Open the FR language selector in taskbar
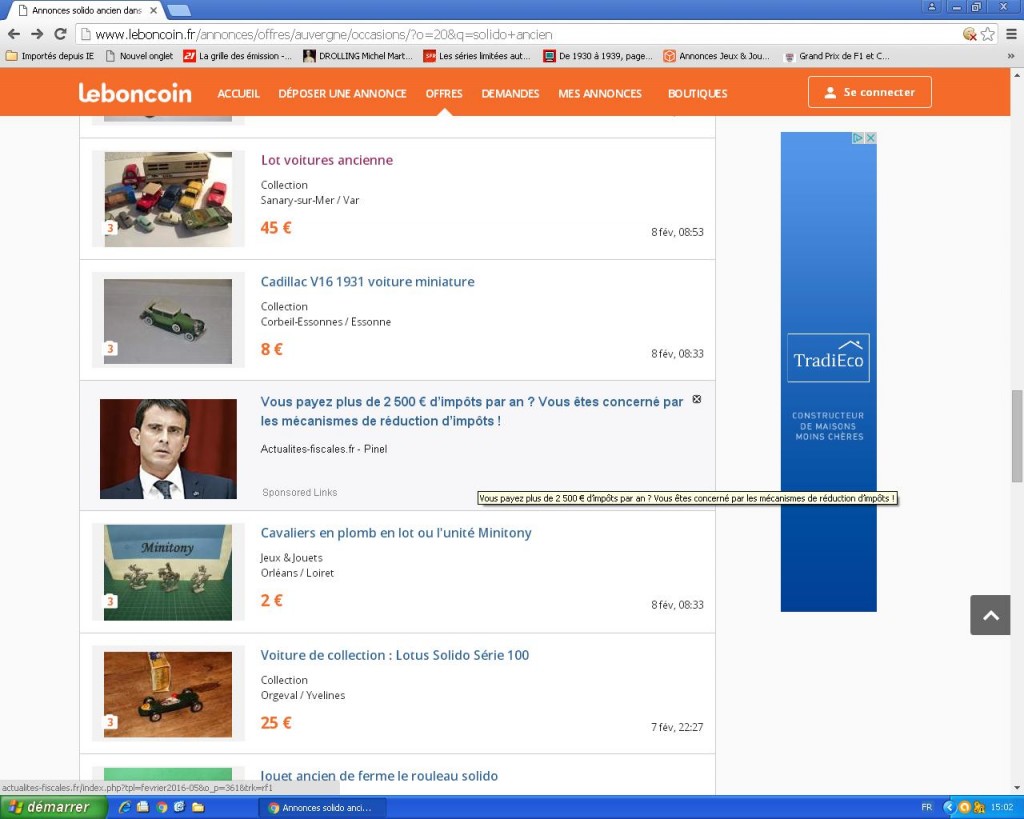The image size is (1024, 819). (x=926, y=807)
